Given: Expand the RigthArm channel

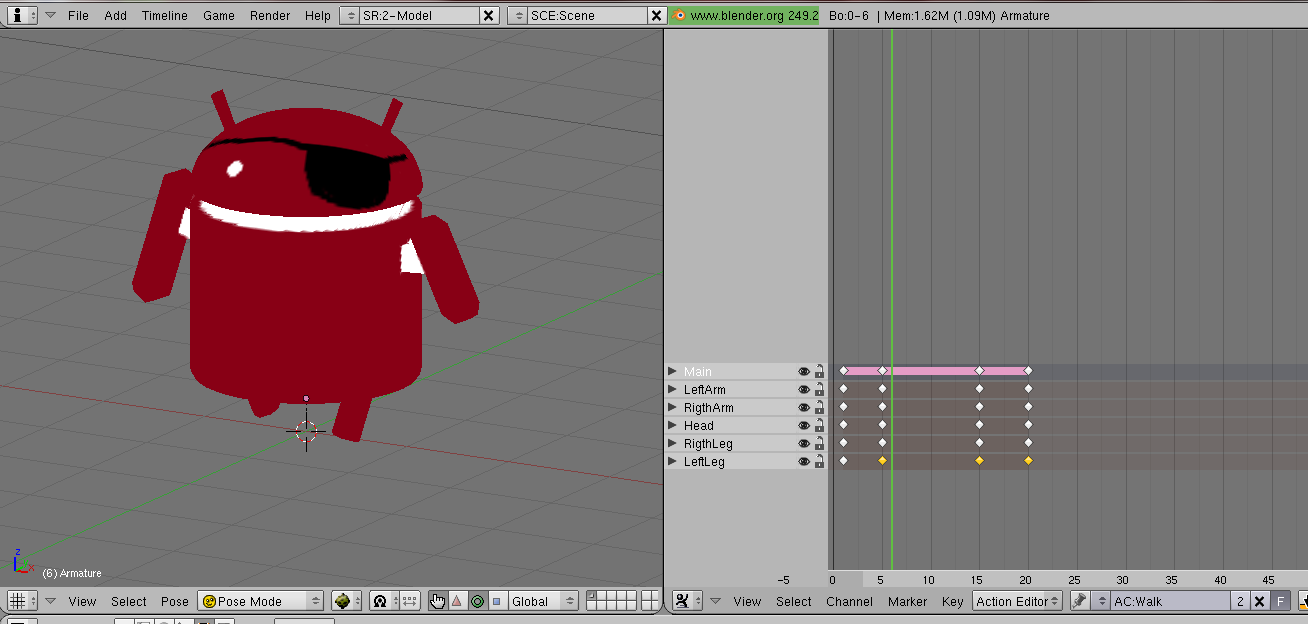Looking at the screenshot, I should point(672,407).
